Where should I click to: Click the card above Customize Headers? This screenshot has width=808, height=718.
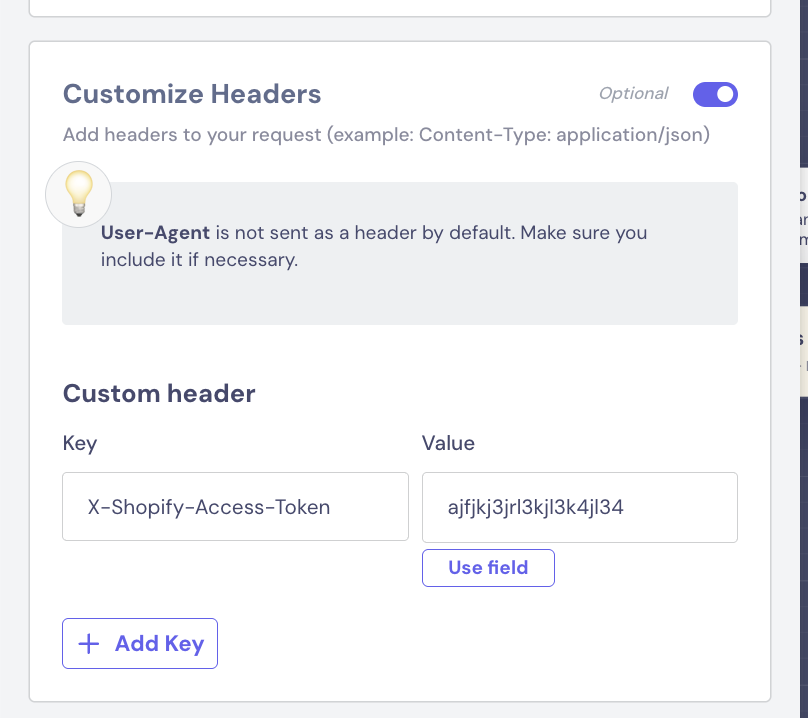[400, 6]
